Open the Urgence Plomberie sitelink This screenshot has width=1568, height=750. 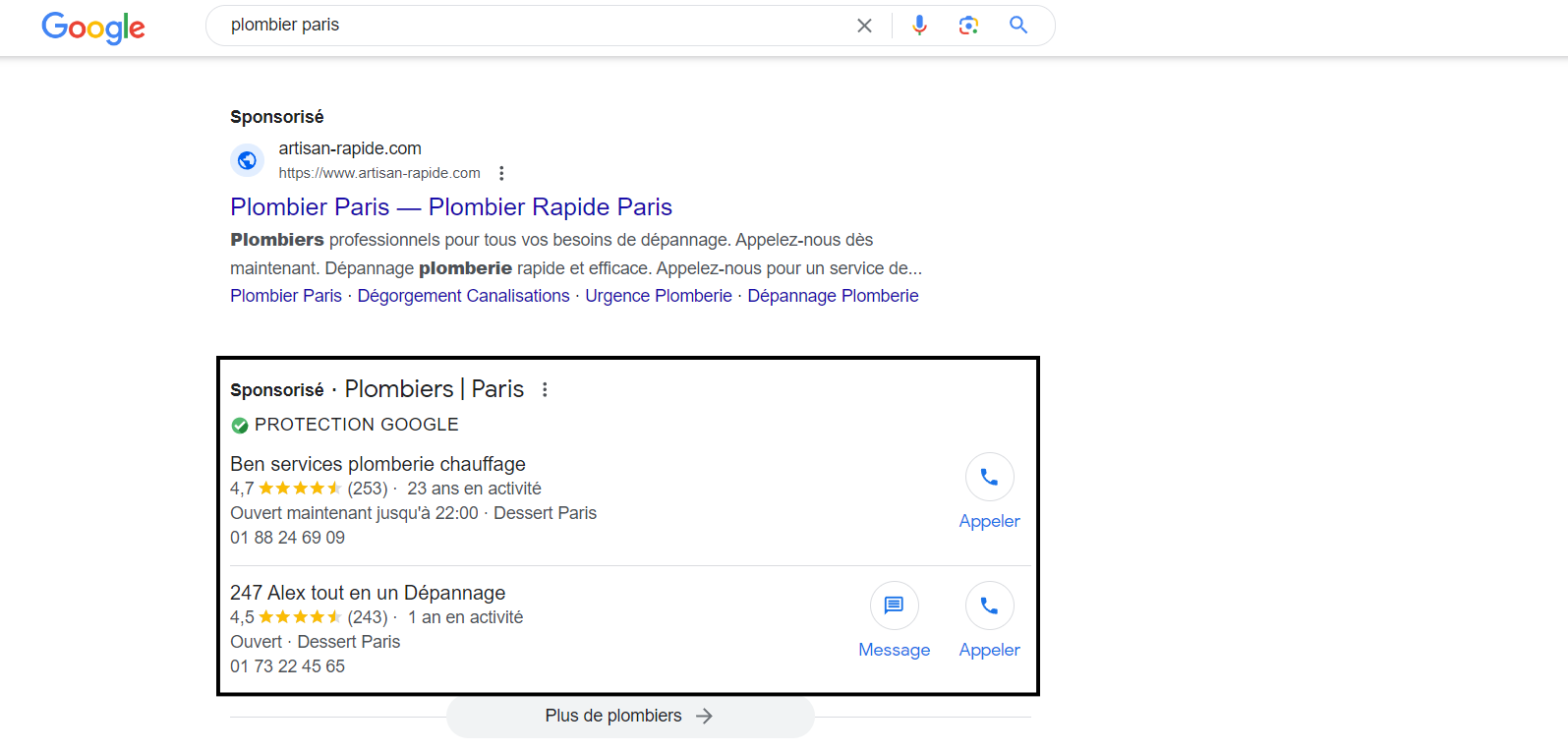pyautogui.click(x=659, y=296)
